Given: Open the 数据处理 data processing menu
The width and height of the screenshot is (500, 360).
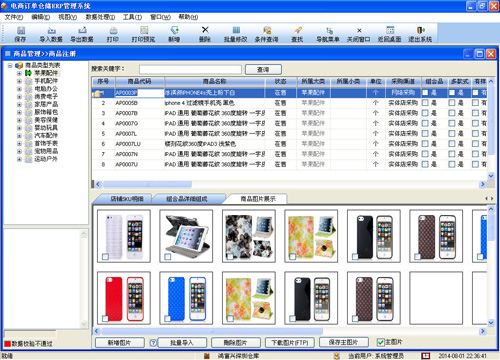Looking at the screenshot, I should [100, 17].
